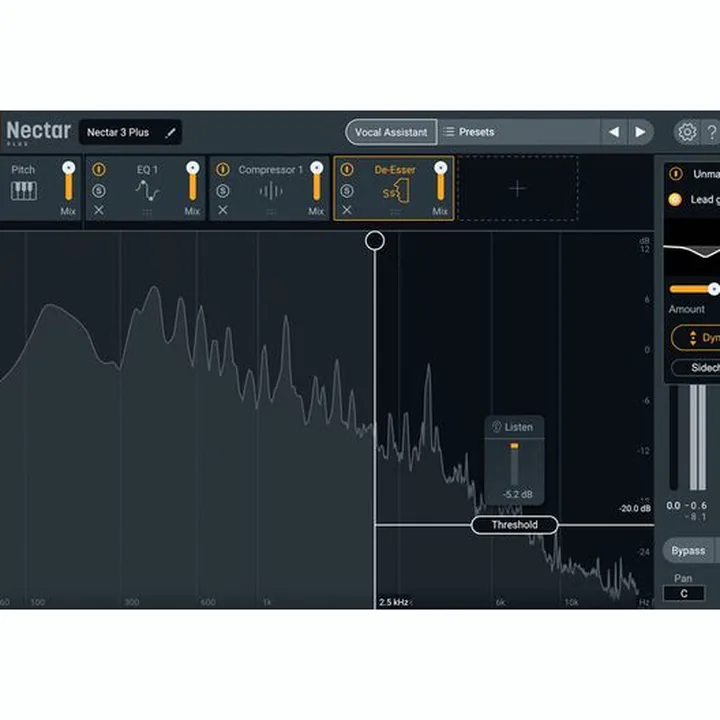Open help question mark

click(712, 132)
